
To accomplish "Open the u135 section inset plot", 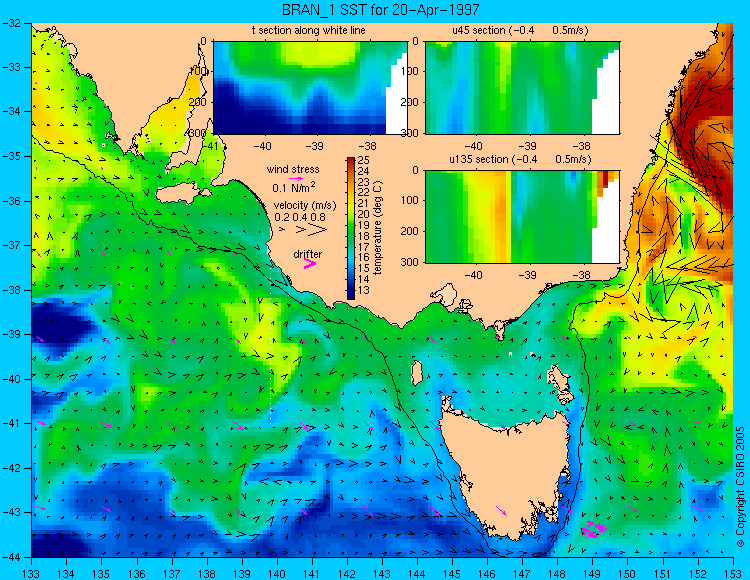I will click(522, 217).
